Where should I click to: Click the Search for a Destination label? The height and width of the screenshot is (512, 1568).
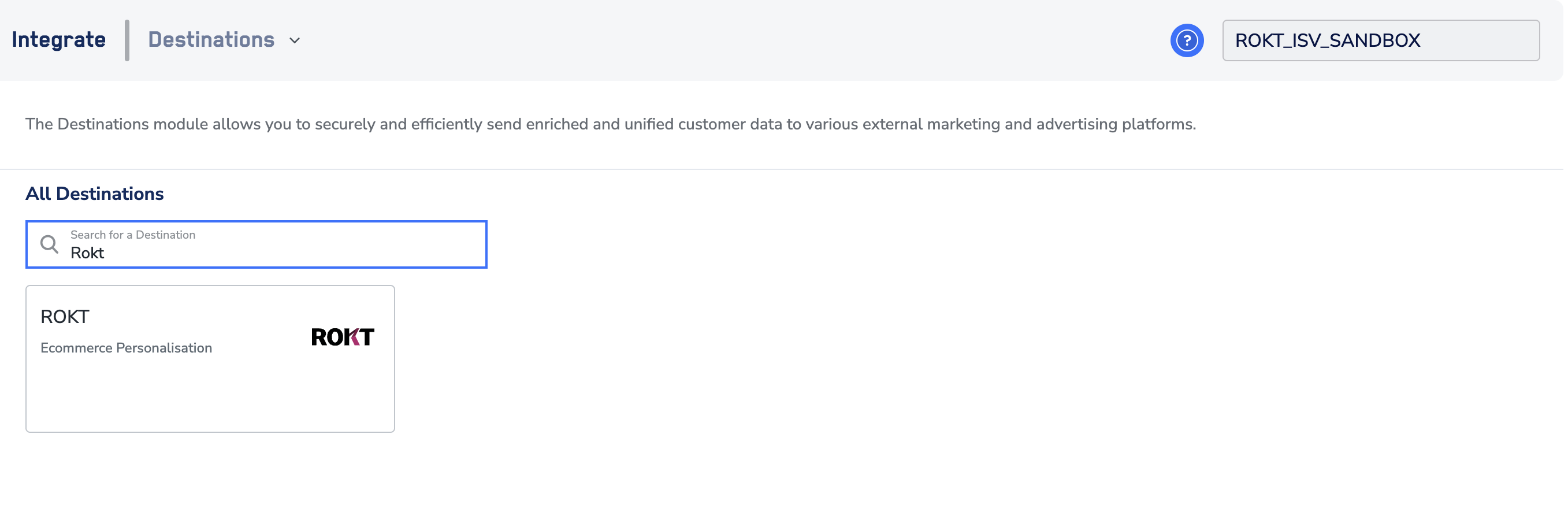(x=133, y=235)
